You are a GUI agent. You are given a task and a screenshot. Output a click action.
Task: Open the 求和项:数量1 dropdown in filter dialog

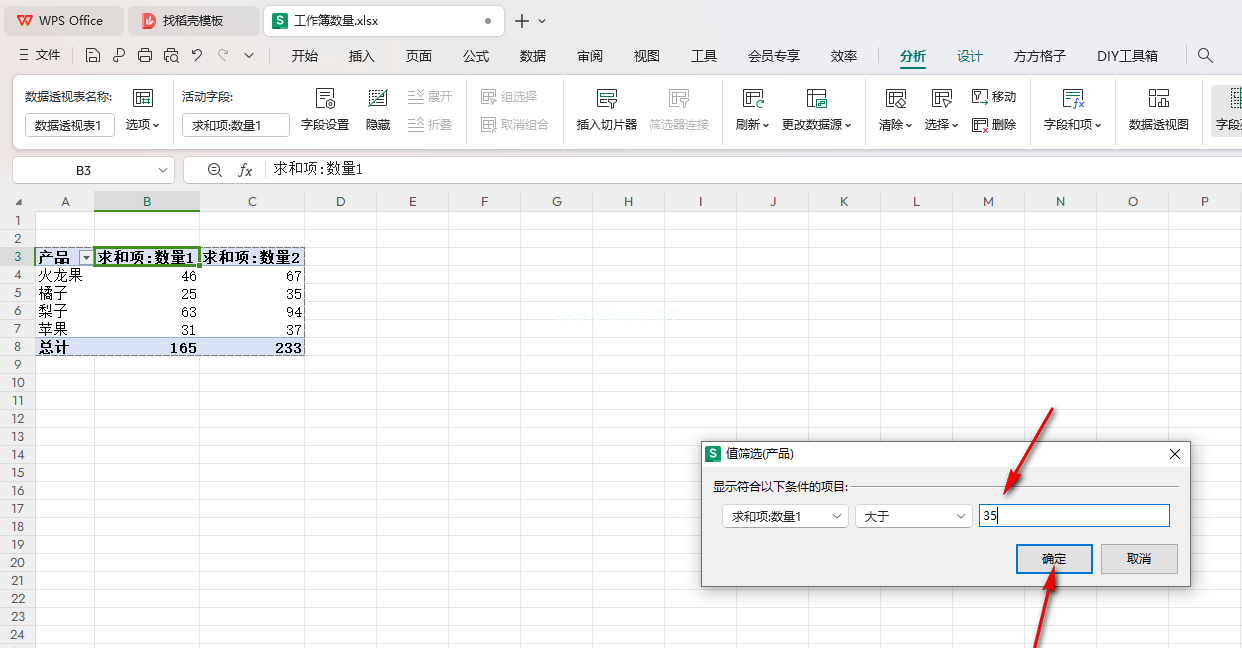pos(785,516)
